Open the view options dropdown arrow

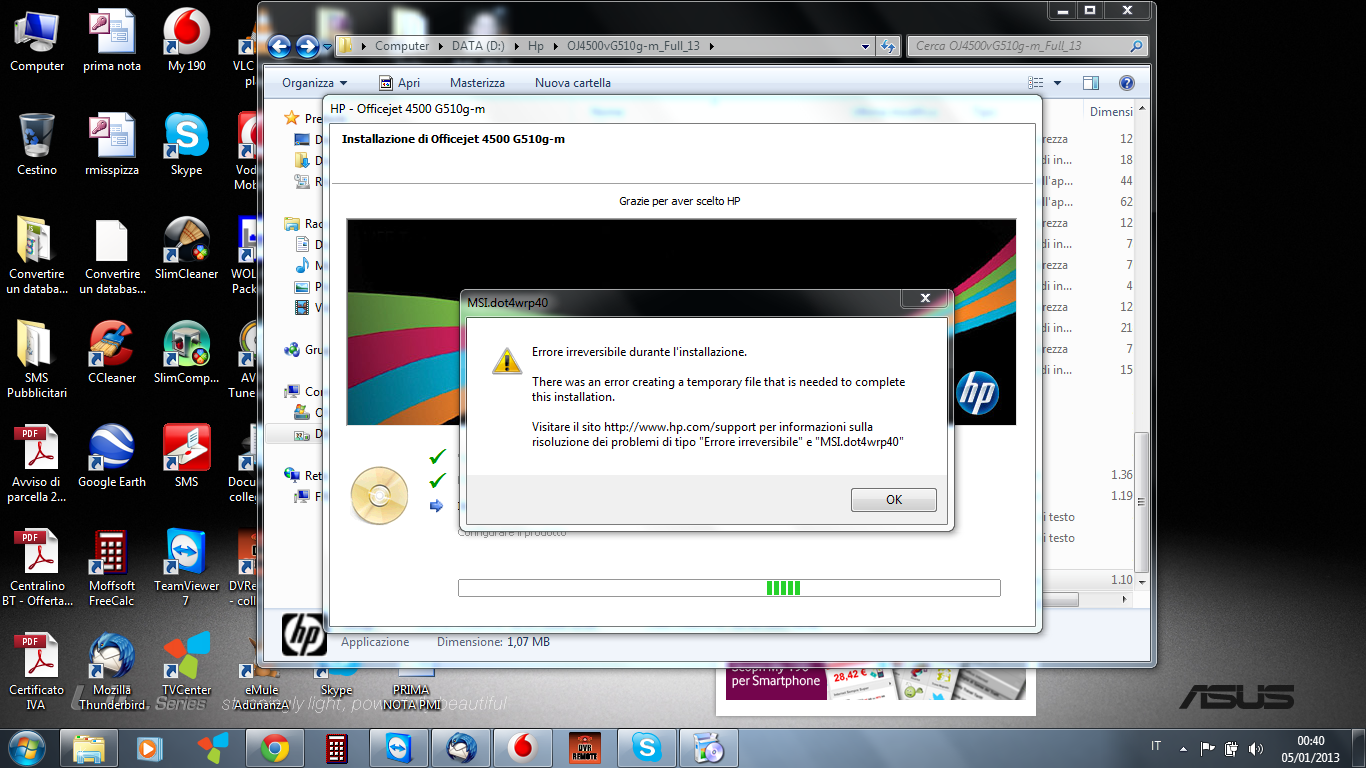click(x=1057, y=83)
